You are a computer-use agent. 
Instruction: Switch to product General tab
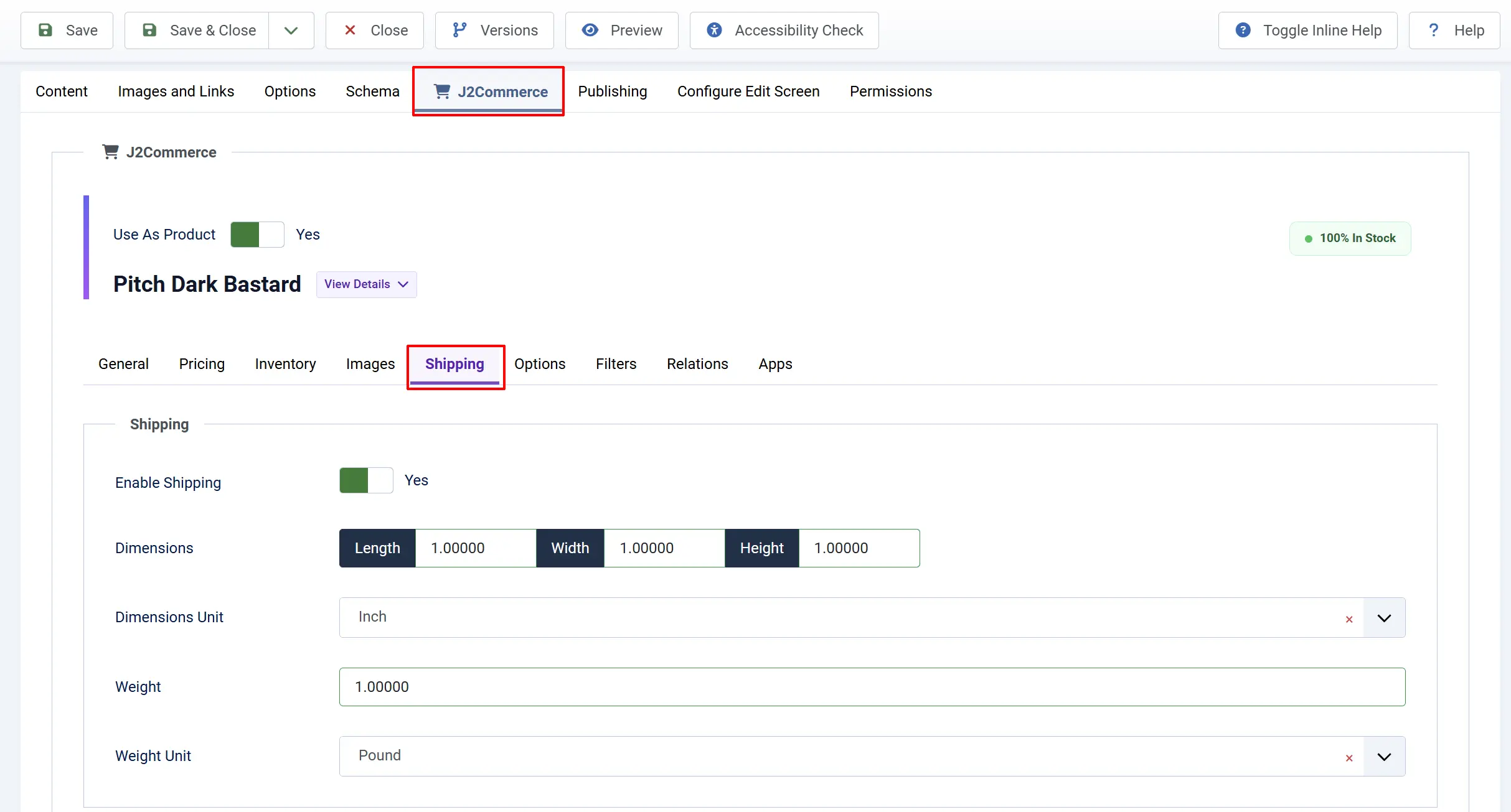(123, 364)
